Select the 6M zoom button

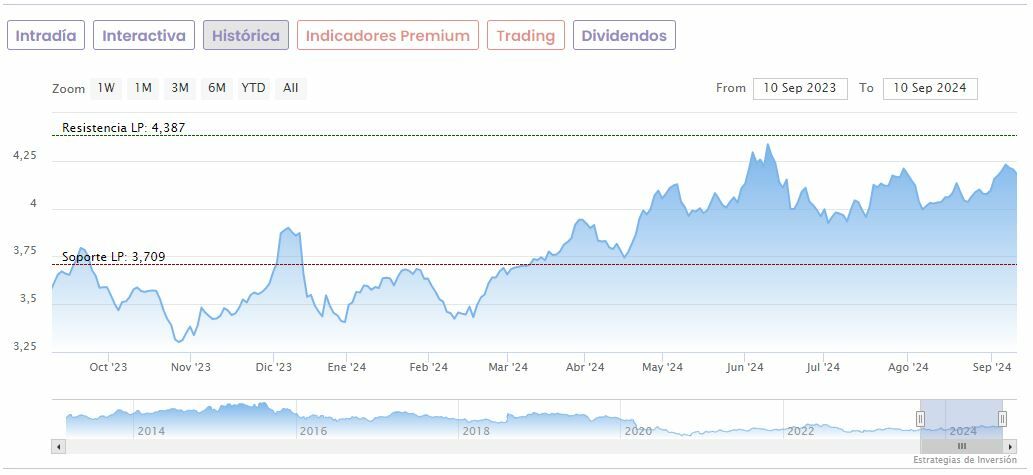pos(217,88)
